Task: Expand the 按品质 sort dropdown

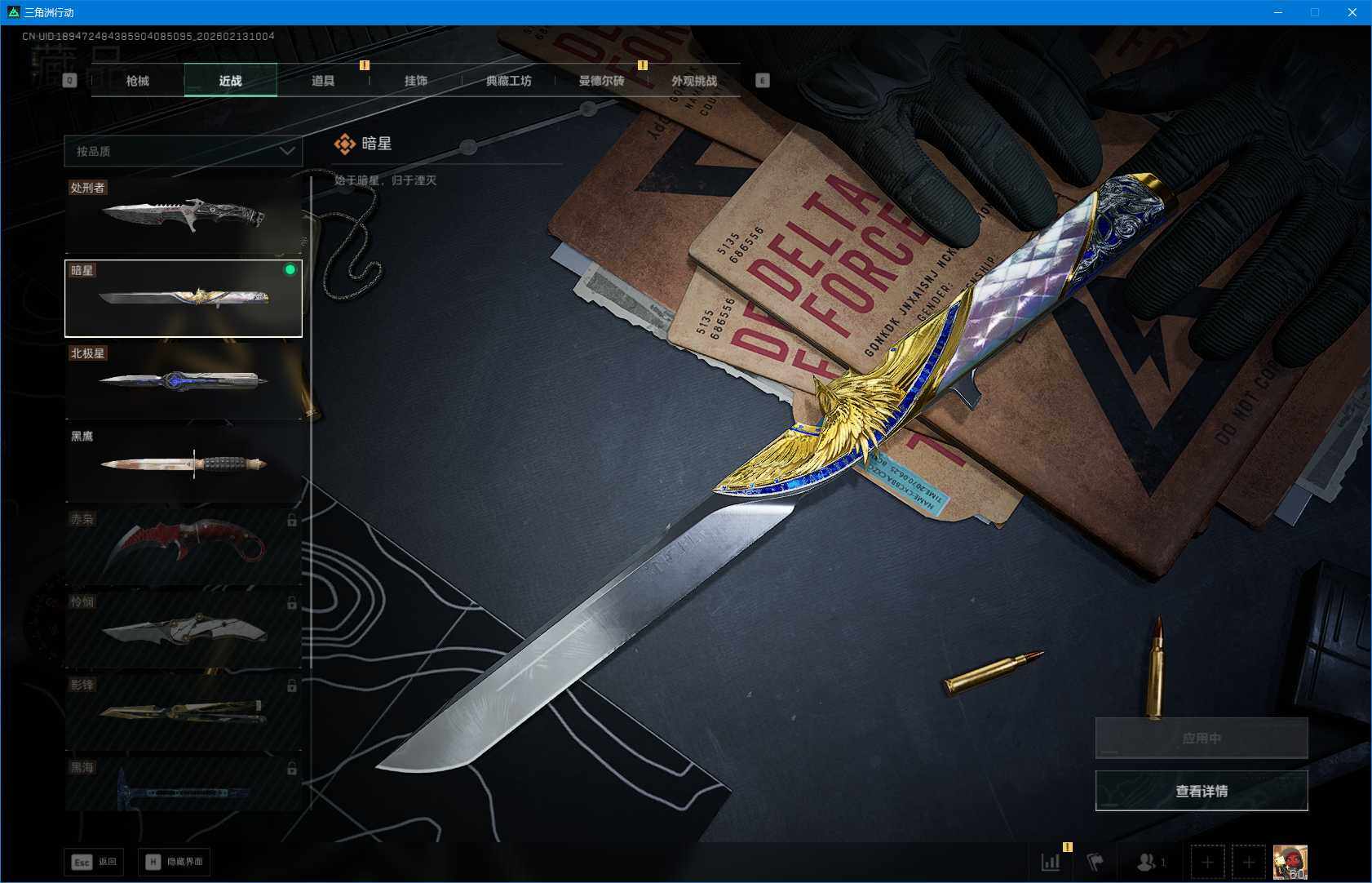Action: tap(184, 151)
